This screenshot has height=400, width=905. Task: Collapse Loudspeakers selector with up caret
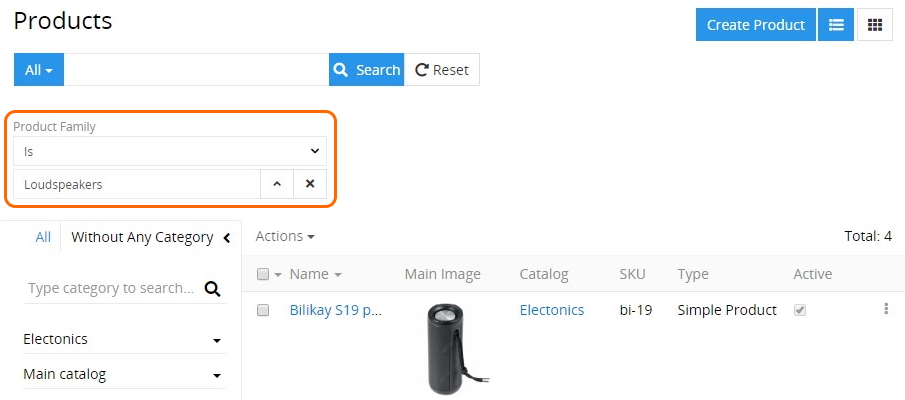coord(277,184)
